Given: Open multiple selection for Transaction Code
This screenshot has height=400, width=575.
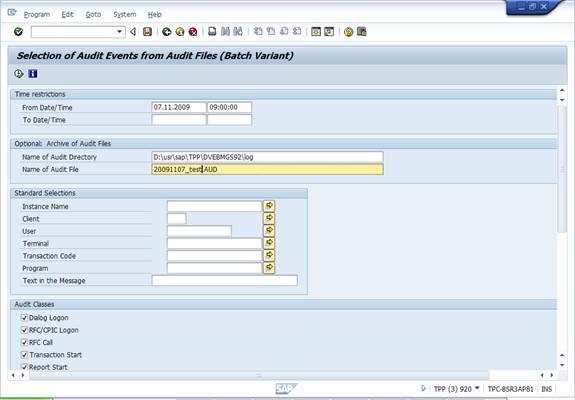Looking at the screenshot, I should pos(269,255).
